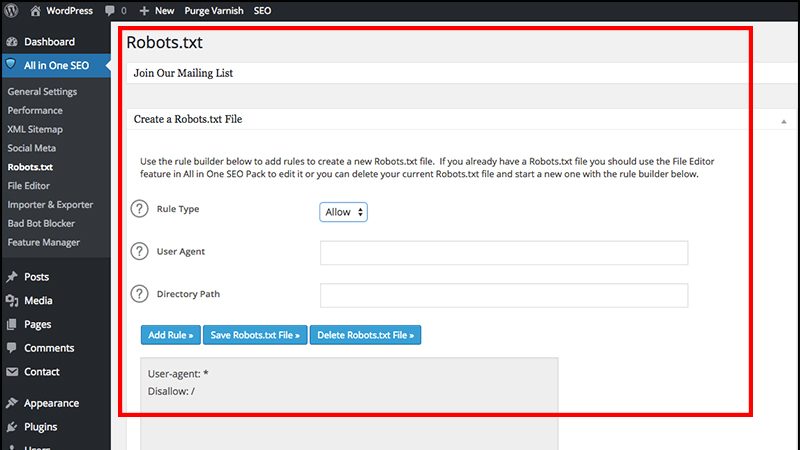Click the Appearance paintbrush icon in sidebar
Image resolution: width=800 pixels, height=450 pixels.
[x=11, y=404]
